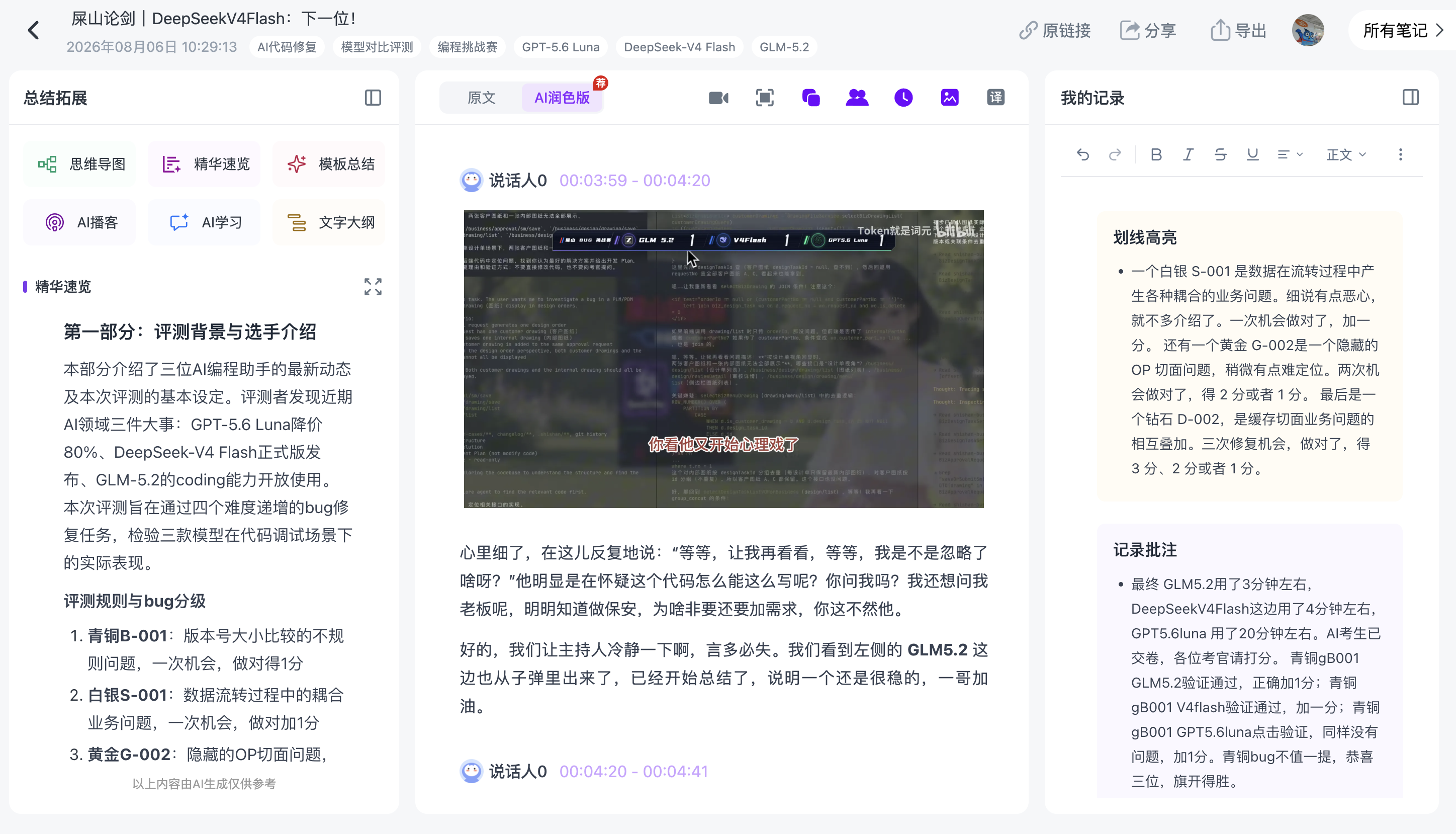Select the 模型对比评测 tag

pos(377,47)
